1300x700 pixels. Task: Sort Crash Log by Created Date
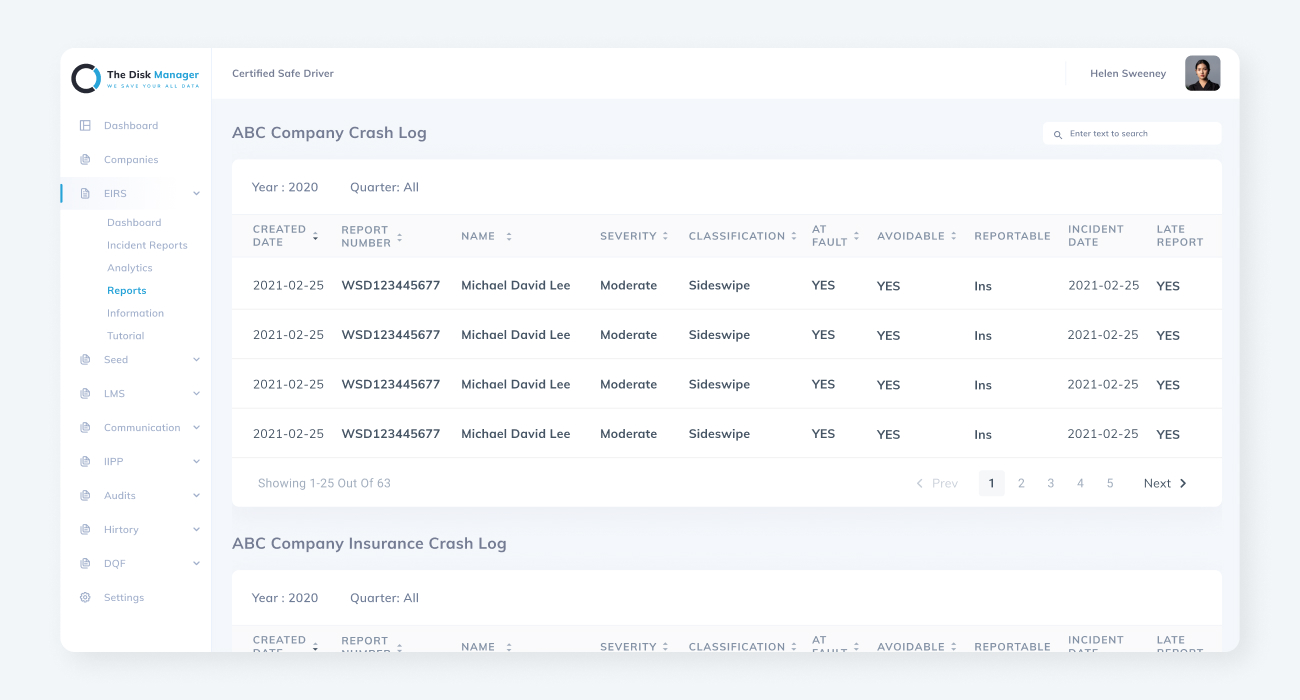tap(315, 236)
